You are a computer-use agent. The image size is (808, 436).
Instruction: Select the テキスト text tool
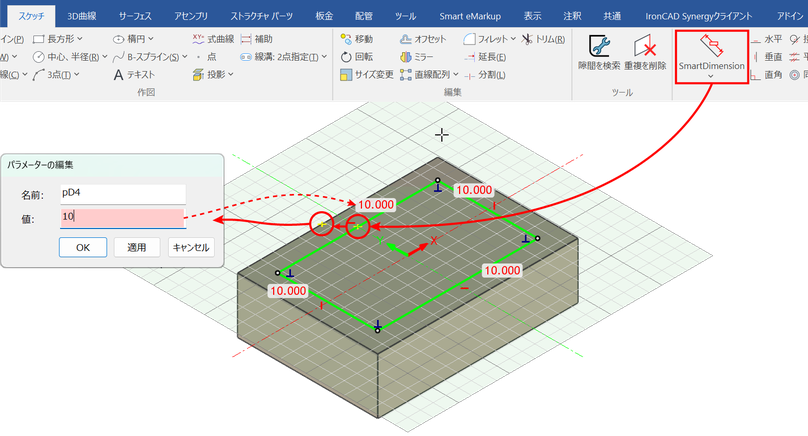134,75
